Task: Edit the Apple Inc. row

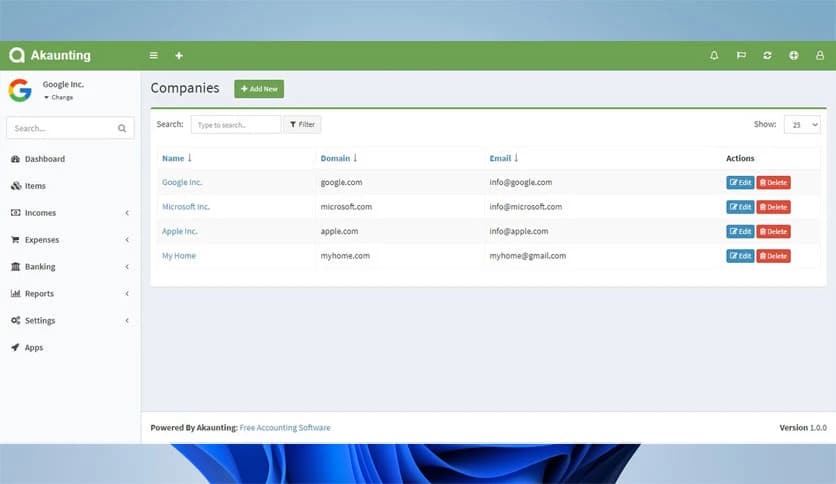Action: point(740,231)
